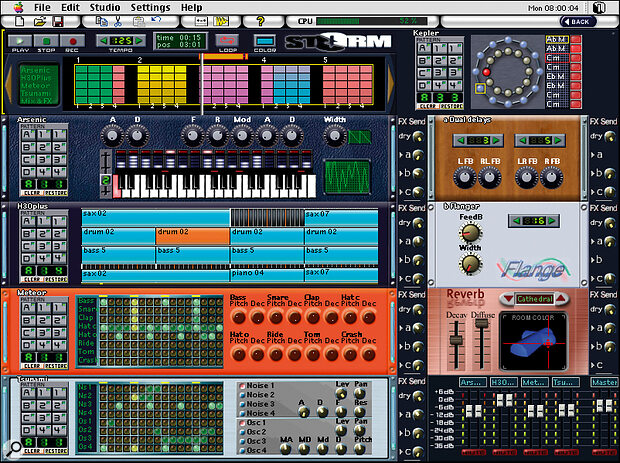The image size is (620, 463).
Task: Click the new document toolbar icon
Action: [x=19, y=22]
